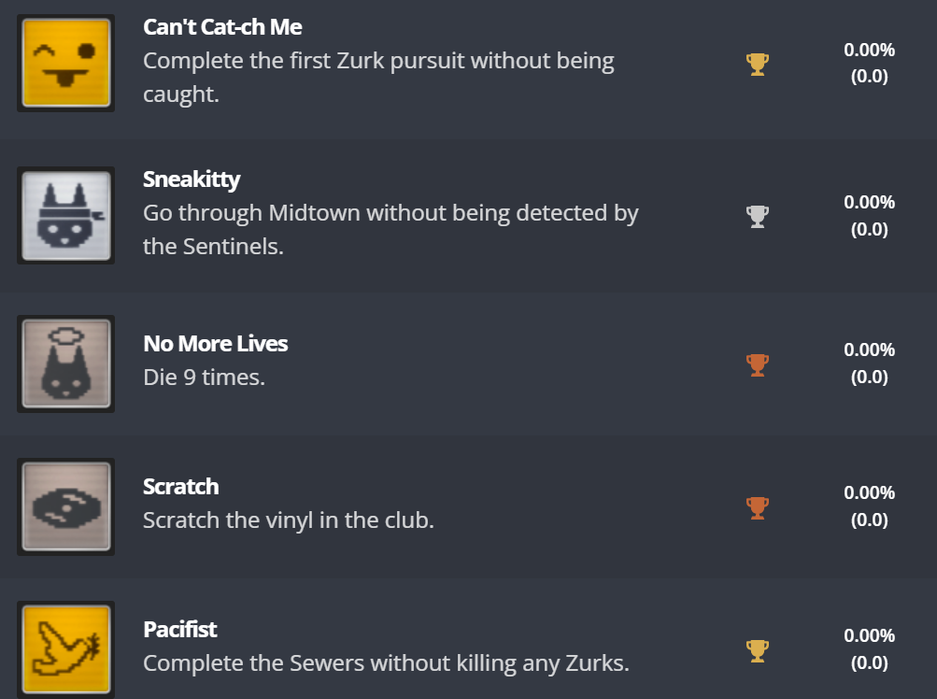Click the 'Scratch the vinyl in the club.' description

[x=288, y=521]
